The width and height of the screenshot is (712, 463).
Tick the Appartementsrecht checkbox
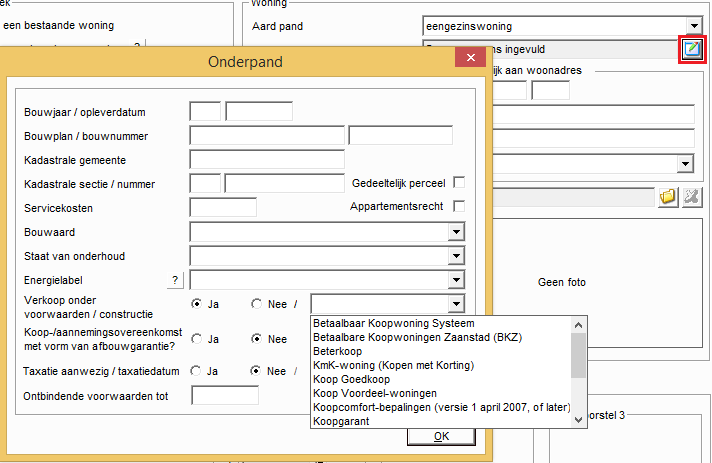(x=459, y=206)
